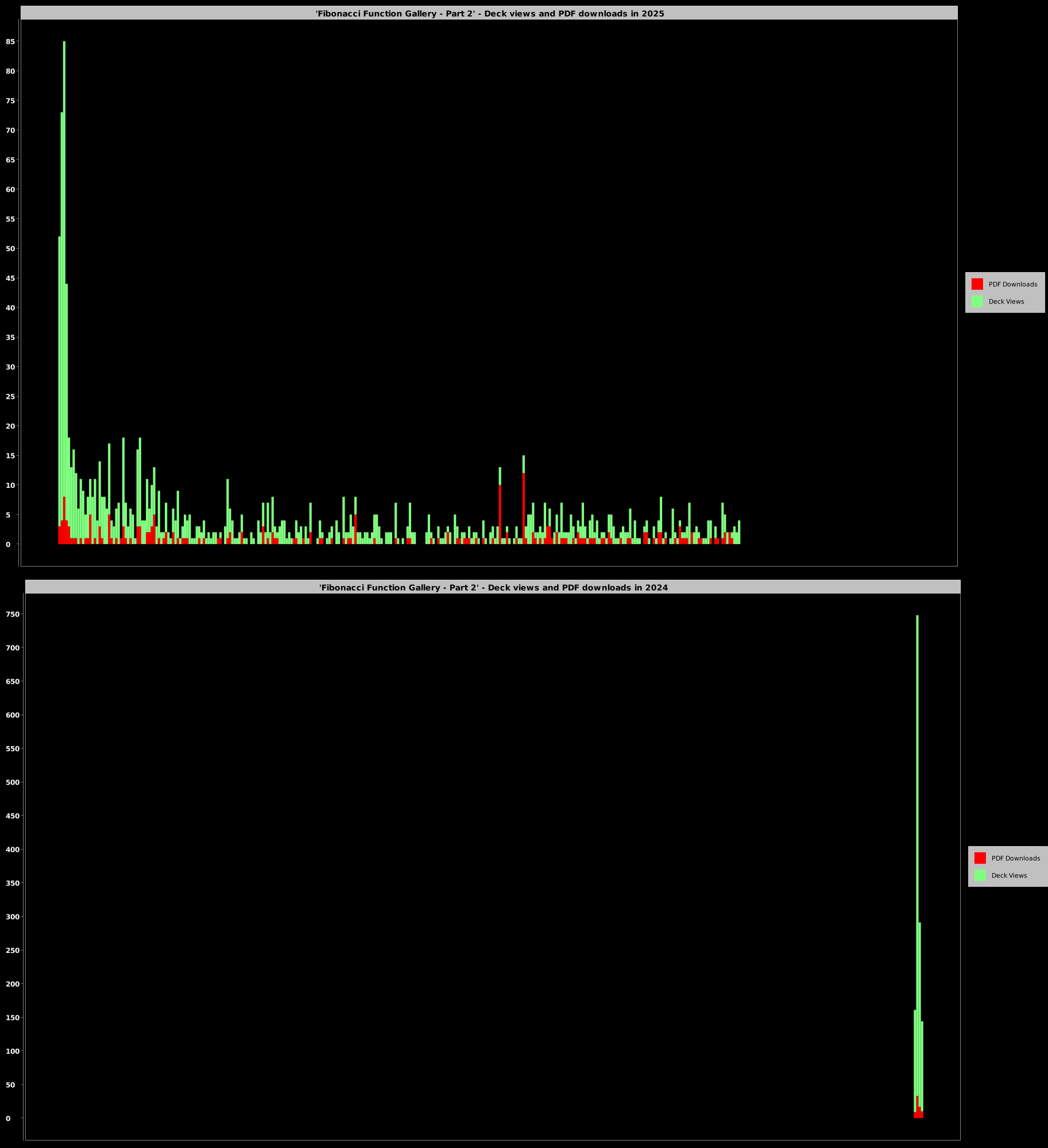Viewport: 1048px width, 1148px height.
Task: Click the green Deck Views swatch in 2024 legend
Action: click(x=980, y=875)
